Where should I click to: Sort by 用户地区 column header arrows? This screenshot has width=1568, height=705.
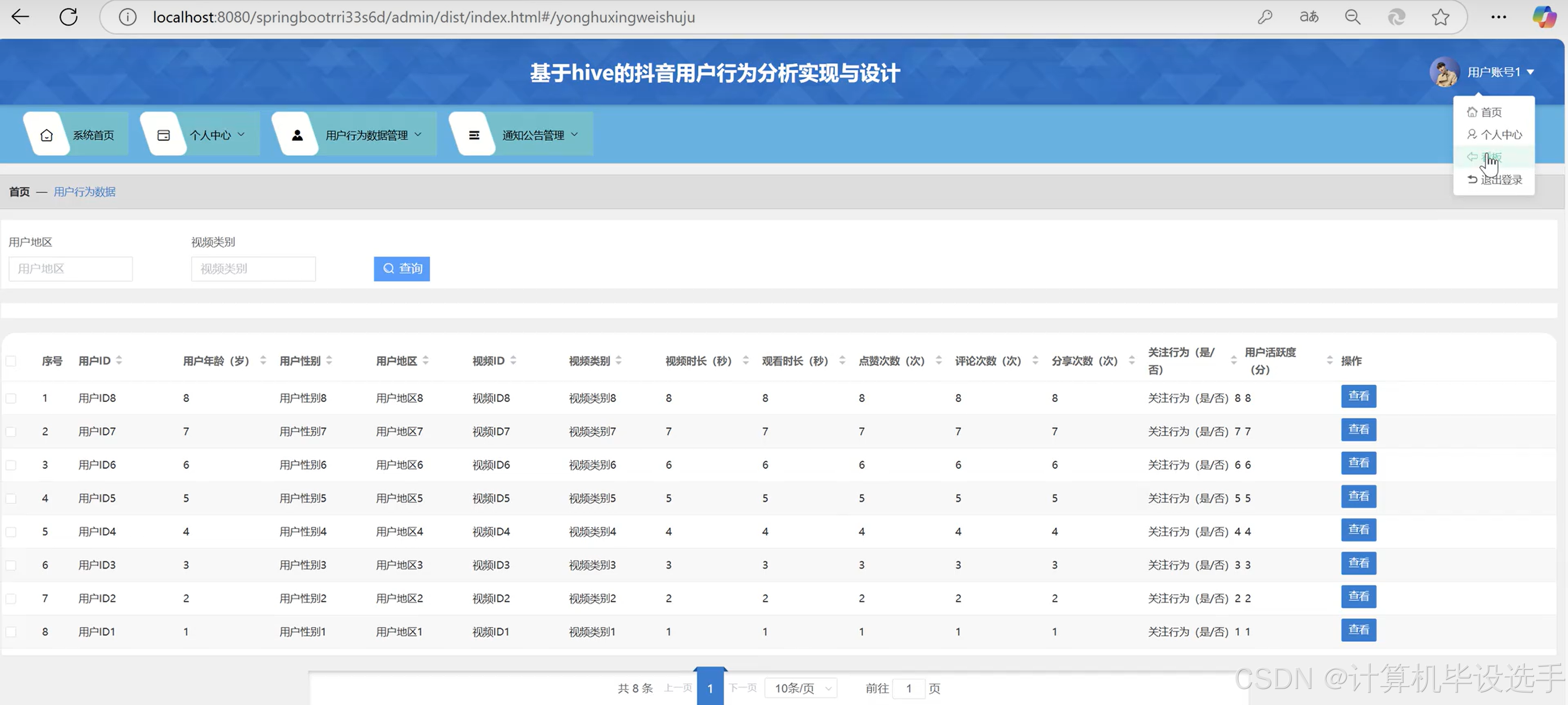(x=425, y=360)
